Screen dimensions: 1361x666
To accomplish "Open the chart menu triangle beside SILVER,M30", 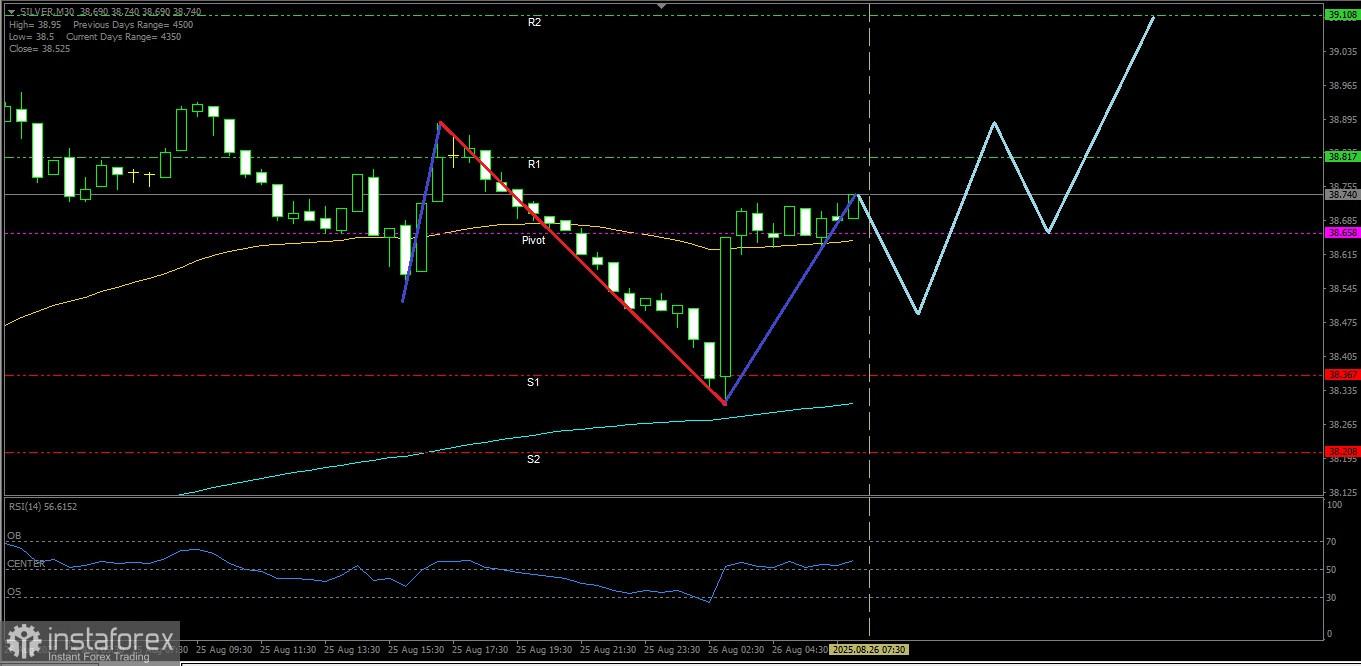I will 11,11.
